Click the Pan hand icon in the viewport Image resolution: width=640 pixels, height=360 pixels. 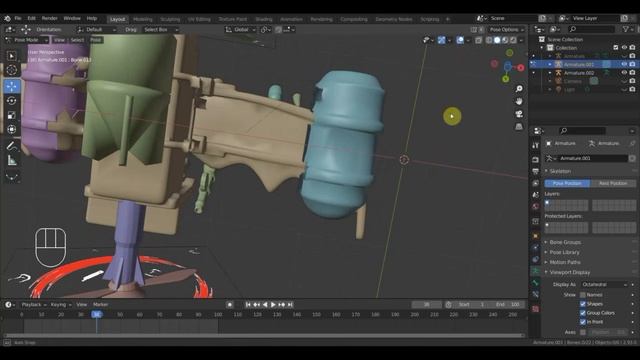point(519,101)
